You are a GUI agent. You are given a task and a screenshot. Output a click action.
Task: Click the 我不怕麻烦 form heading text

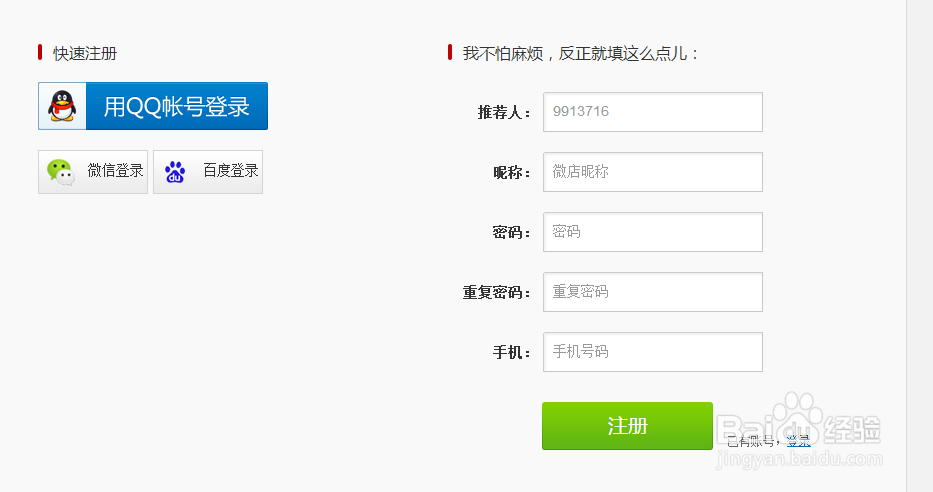coord(581,53)
